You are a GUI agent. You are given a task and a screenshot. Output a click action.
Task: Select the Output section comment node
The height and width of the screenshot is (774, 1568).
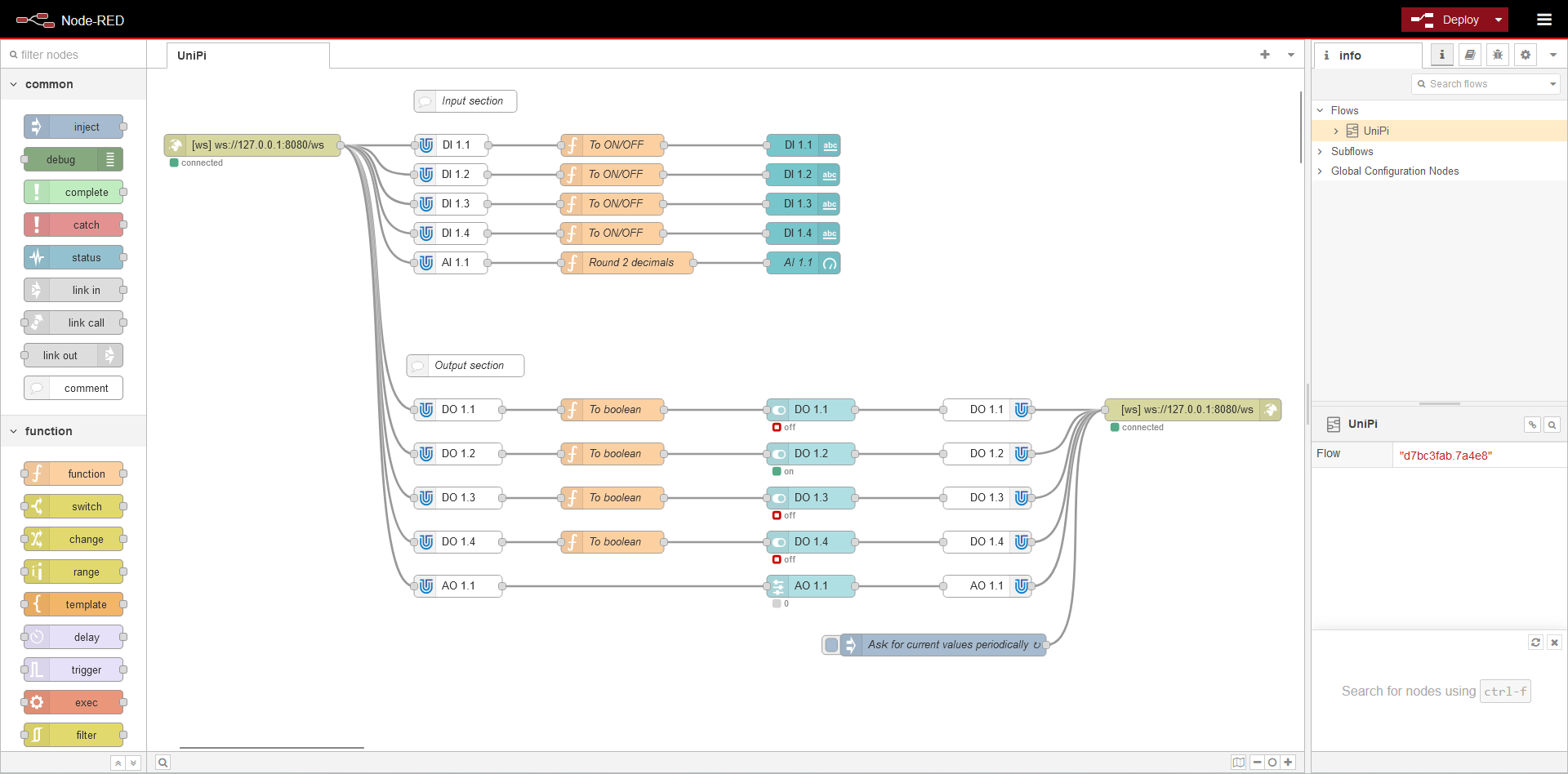click(x=465, y=366)
